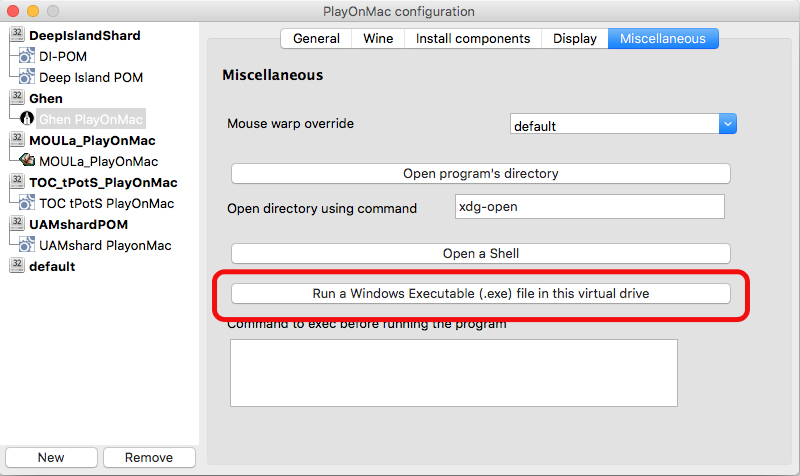Click the Mouse warp override label
The width and height of the screenshot is (800, 476).
click(290, 123)
